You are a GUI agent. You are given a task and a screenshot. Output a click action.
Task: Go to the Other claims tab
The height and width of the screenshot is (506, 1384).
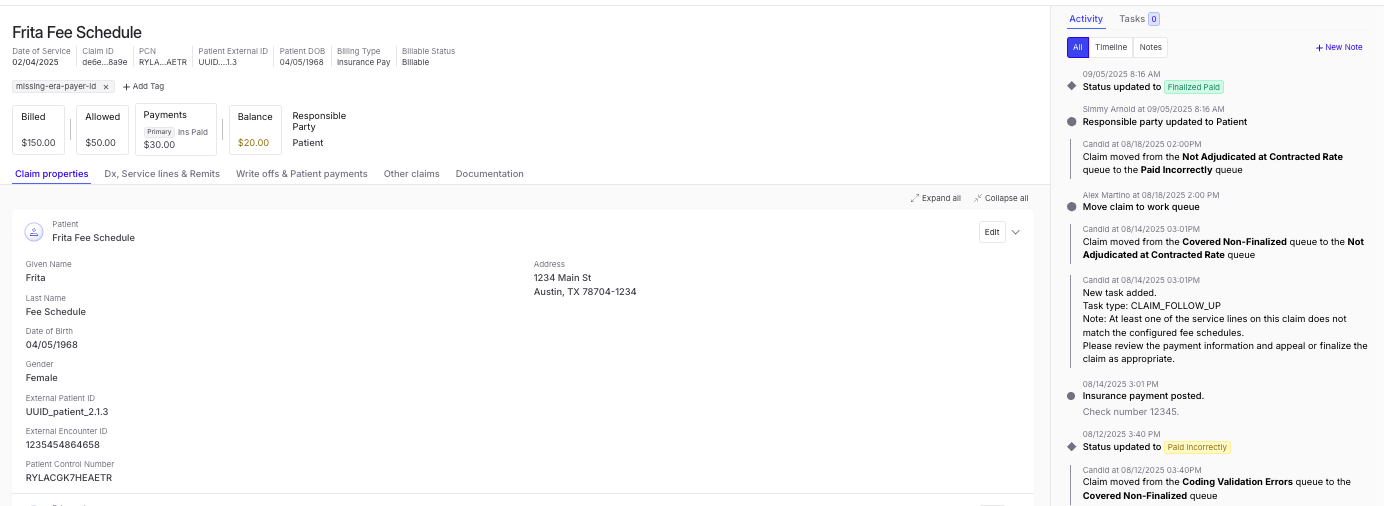tap(411, 174)
